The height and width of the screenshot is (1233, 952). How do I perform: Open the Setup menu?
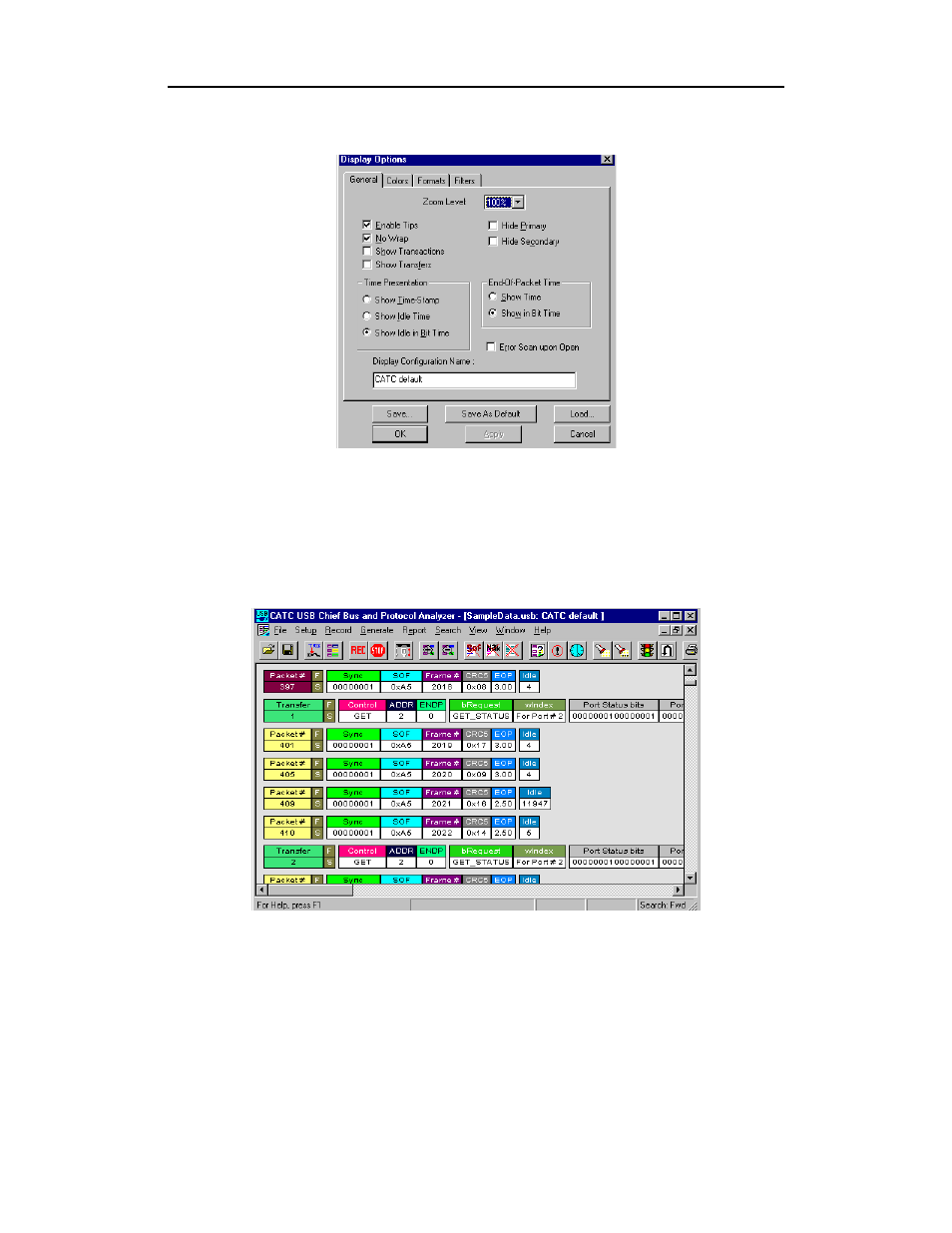(305, 630)
